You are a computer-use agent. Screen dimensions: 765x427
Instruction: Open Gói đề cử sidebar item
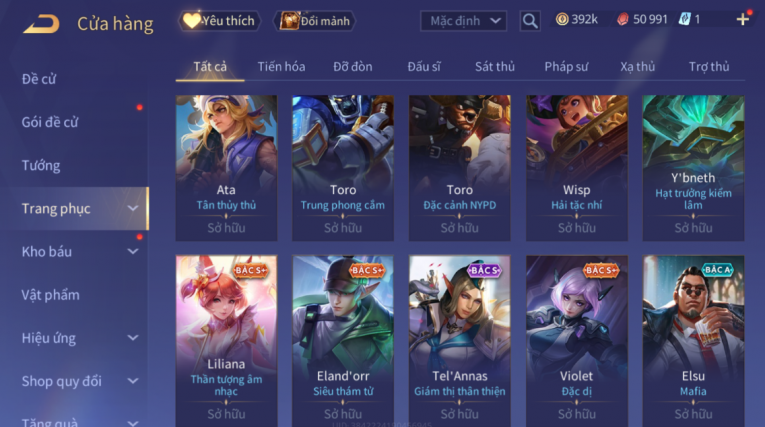[x=50, y=122]
